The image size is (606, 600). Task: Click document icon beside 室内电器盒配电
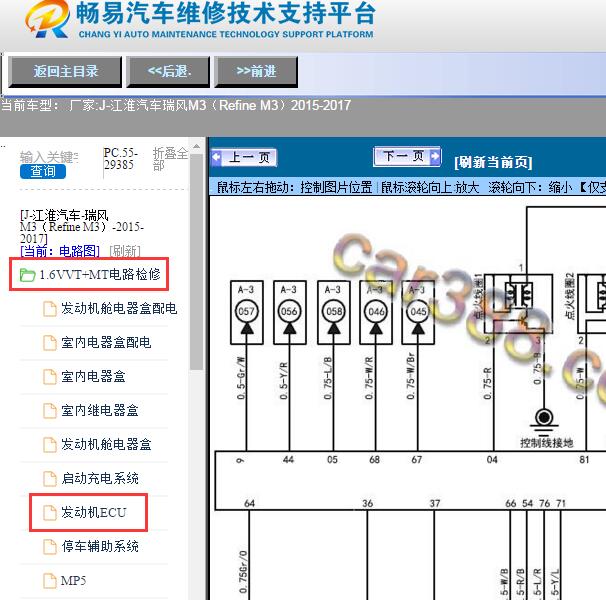49,343
